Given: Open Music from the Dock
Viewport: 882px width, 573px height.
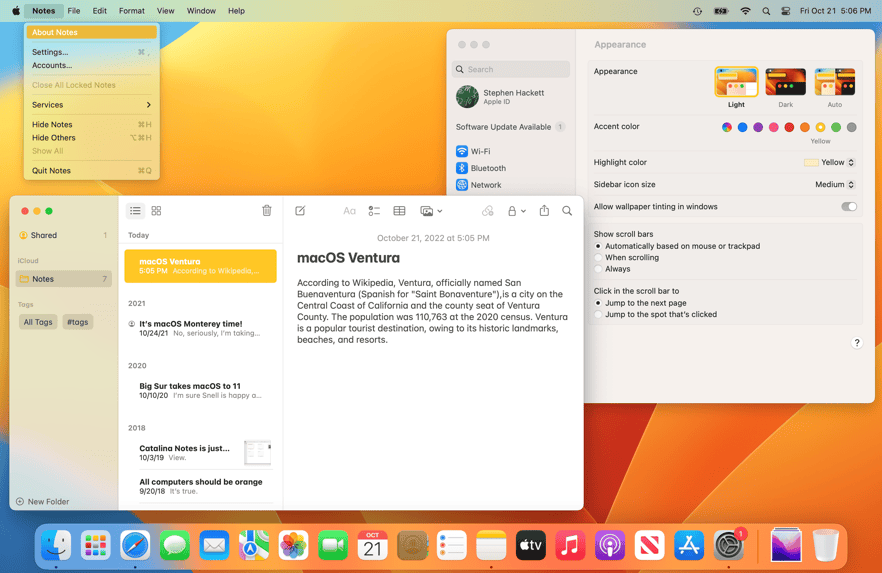Looking at the screenshot, I should pos(570,545).
